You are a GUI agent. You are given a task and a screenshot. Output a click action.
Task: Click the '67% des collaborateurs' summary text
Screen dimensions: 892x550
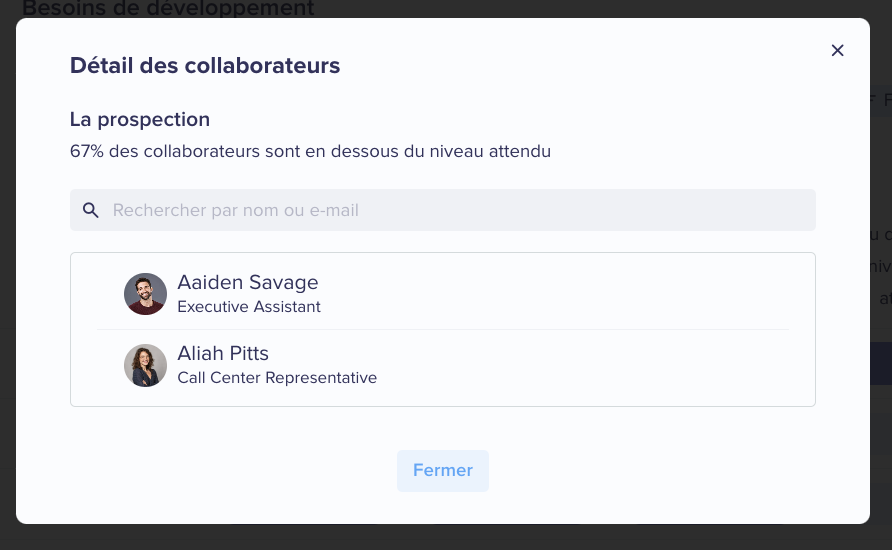click(x=310, y=151)
